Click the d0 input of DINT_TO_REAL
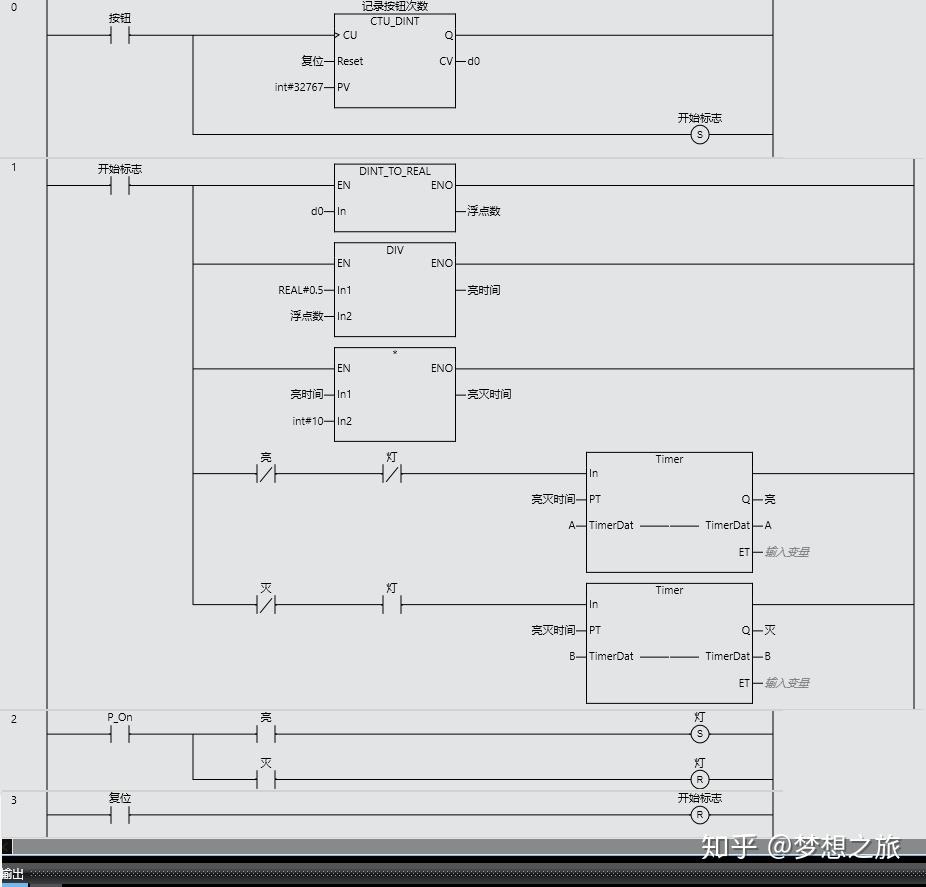 pyautogui.click(x=317, y=211)
